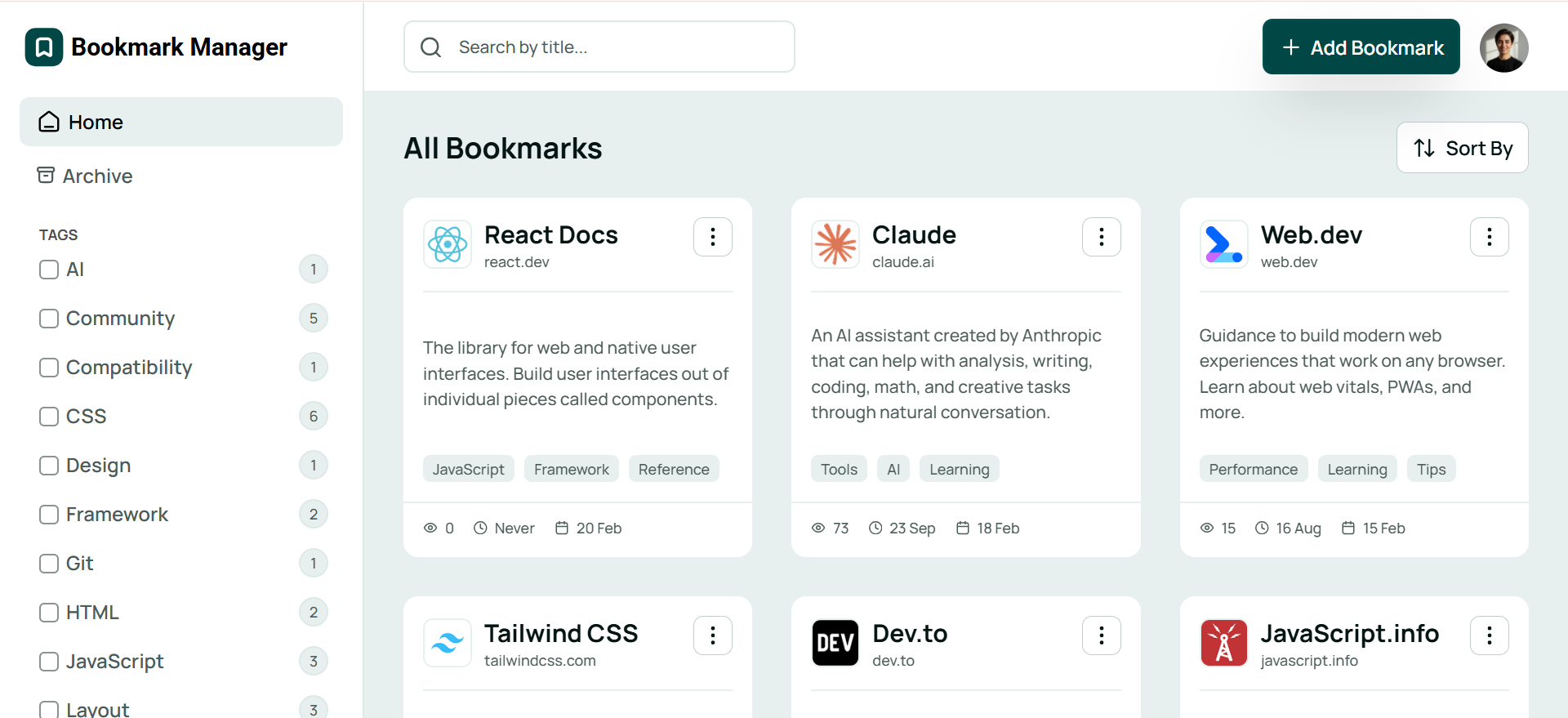Click the Add Bookmark button
Screen dimensions: 1568x718
(x=1361, y=47)
